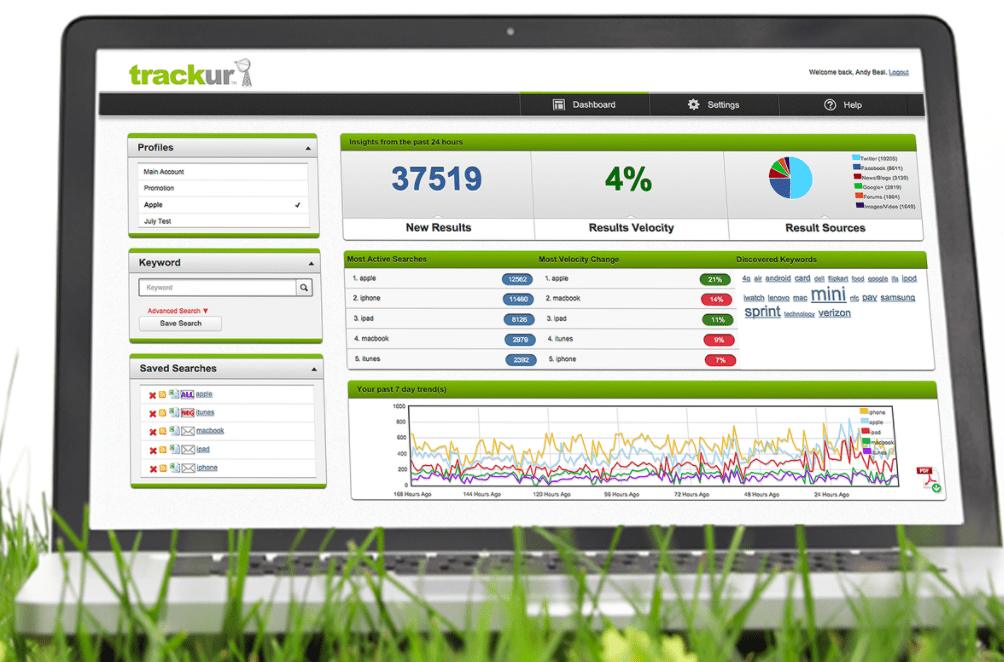Select the Main Account profile
Image resolution: width=1004 pixels, height=662 pixels.
[222, 172]
